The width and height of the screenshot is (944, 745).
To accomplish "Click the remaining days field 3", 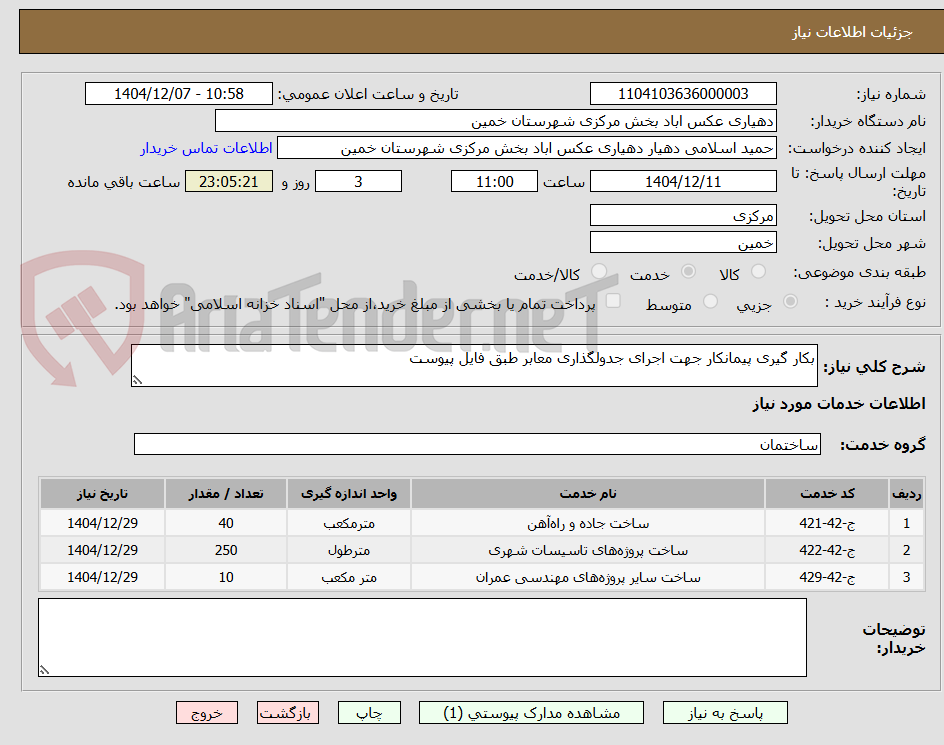I will [x=358, y=181].
